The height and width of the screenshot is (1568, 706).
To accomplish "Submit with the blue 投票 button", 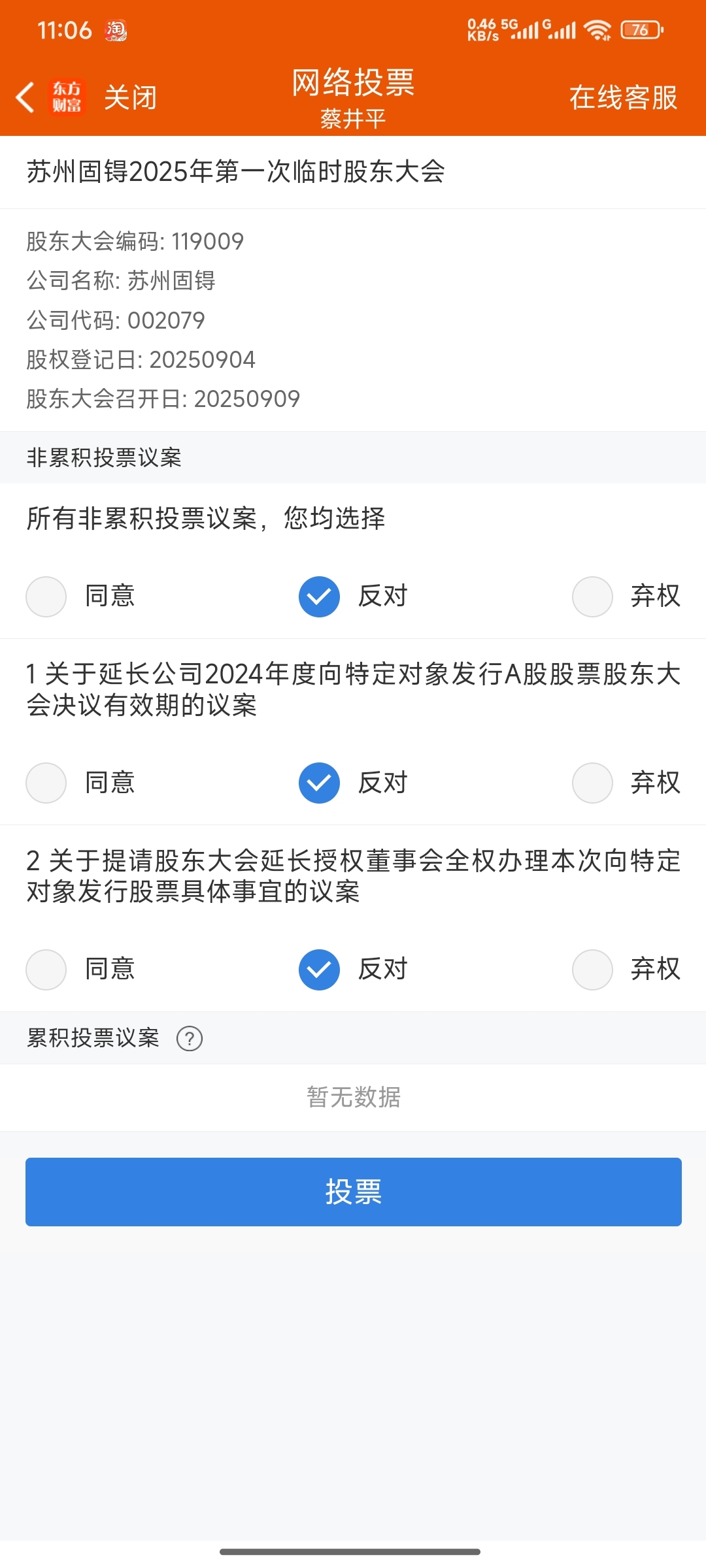I will pyautogui.click(x=354, y=1192).
